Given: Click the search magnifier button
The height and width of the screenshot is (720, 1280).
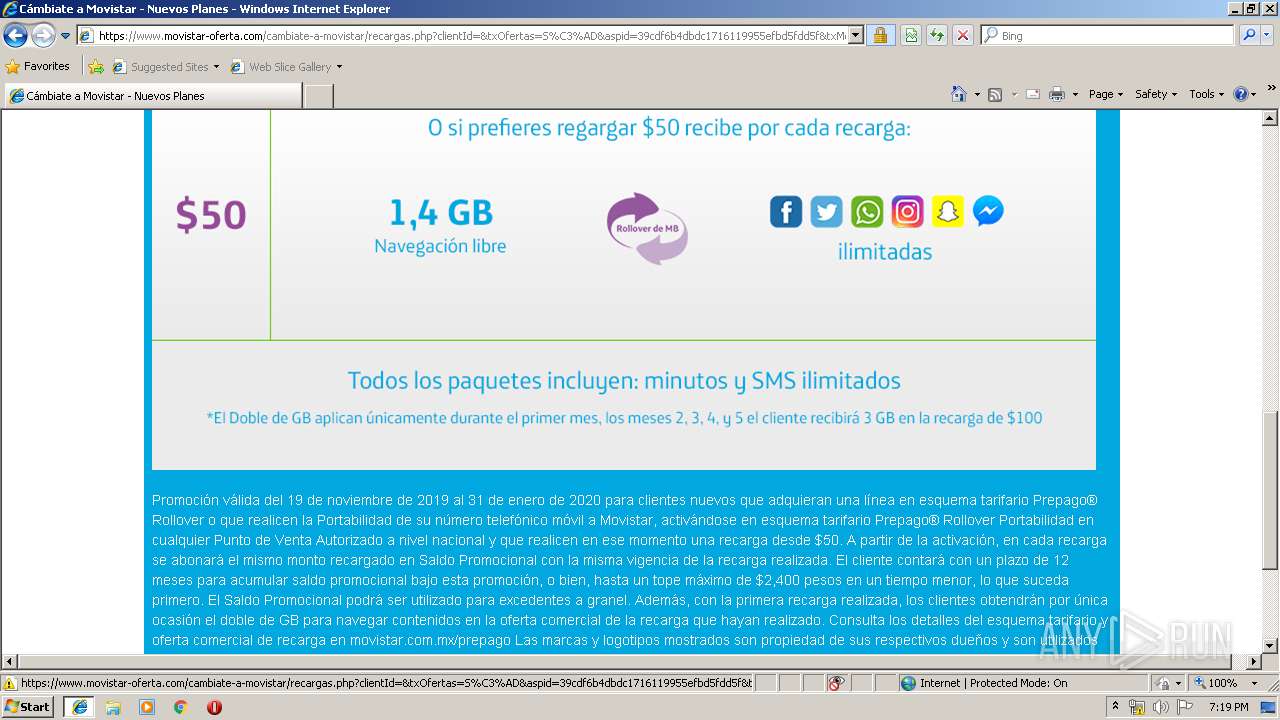Looking at the screenshot, I should click(x=1249, y=35).
